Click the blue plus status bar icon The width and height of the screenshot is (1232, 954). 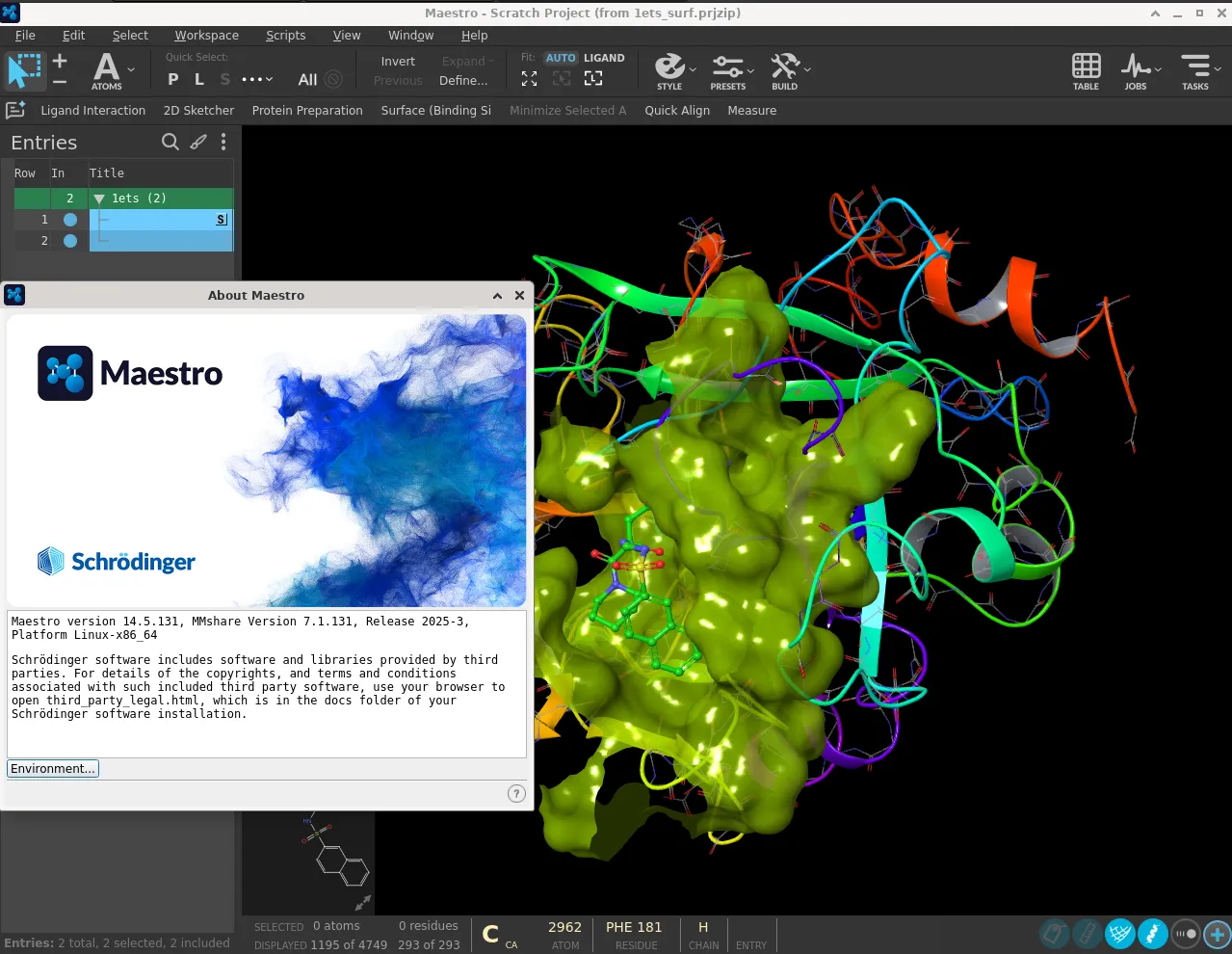click(x=1218, y=934)
